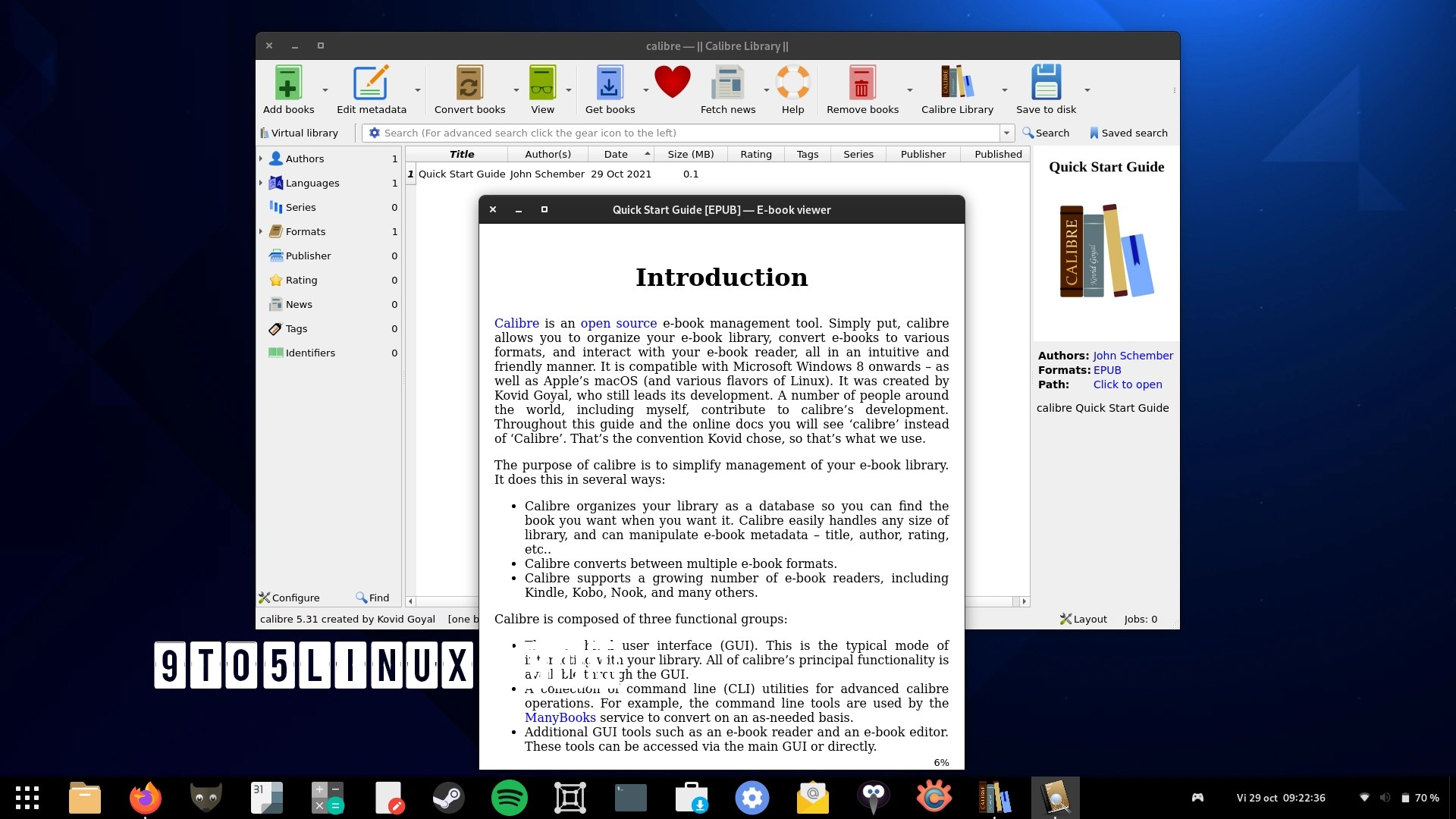Select the Remove books icon
Viewport: 1456px width, 819px height.
pos(861,82)
